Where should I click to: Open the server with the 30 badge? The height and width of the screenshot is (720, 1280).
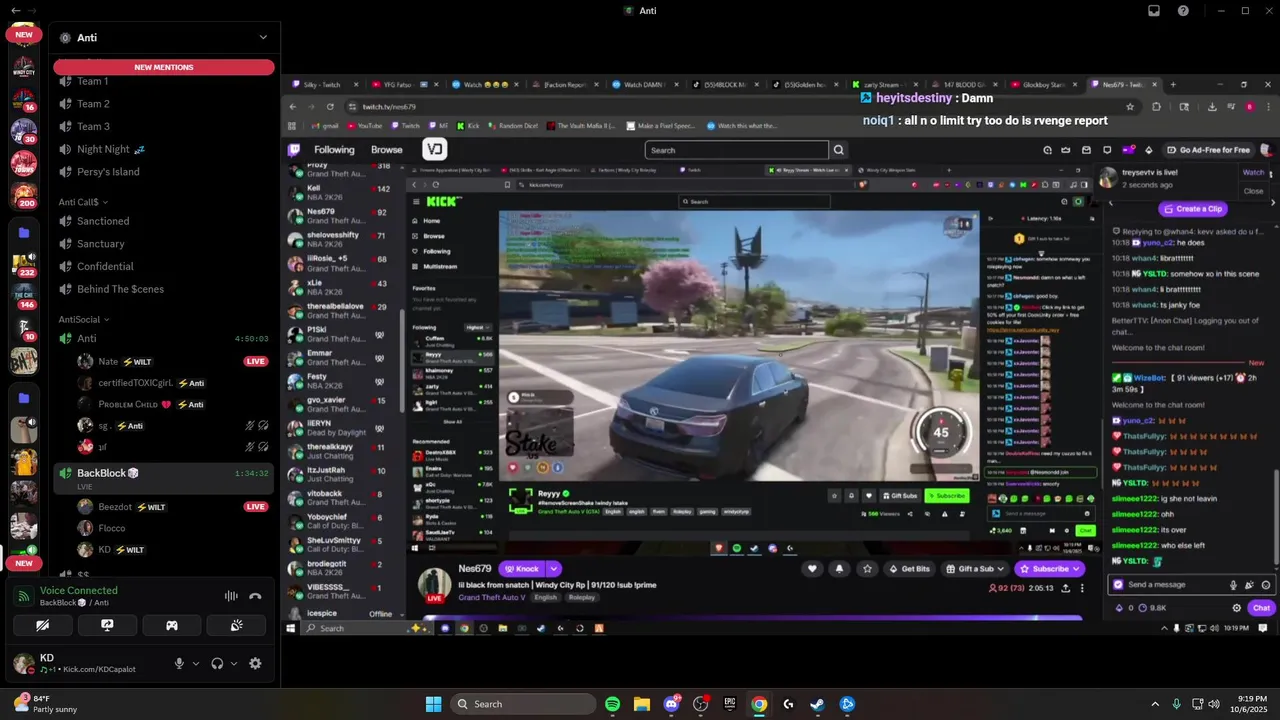(x=24, y=131)
